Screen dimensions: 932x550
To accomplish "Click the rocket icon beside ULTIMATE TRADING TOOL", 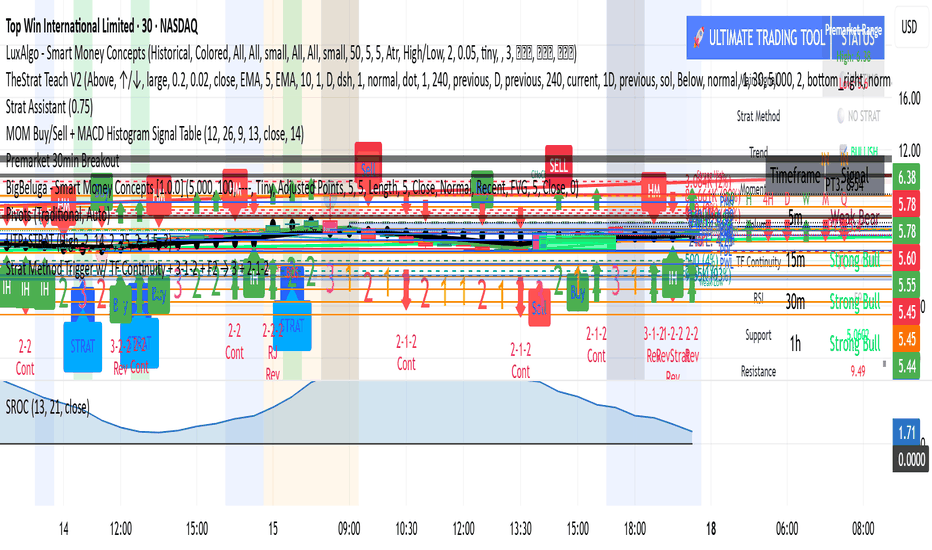I will pyautogui.click(x=699, y=38).
